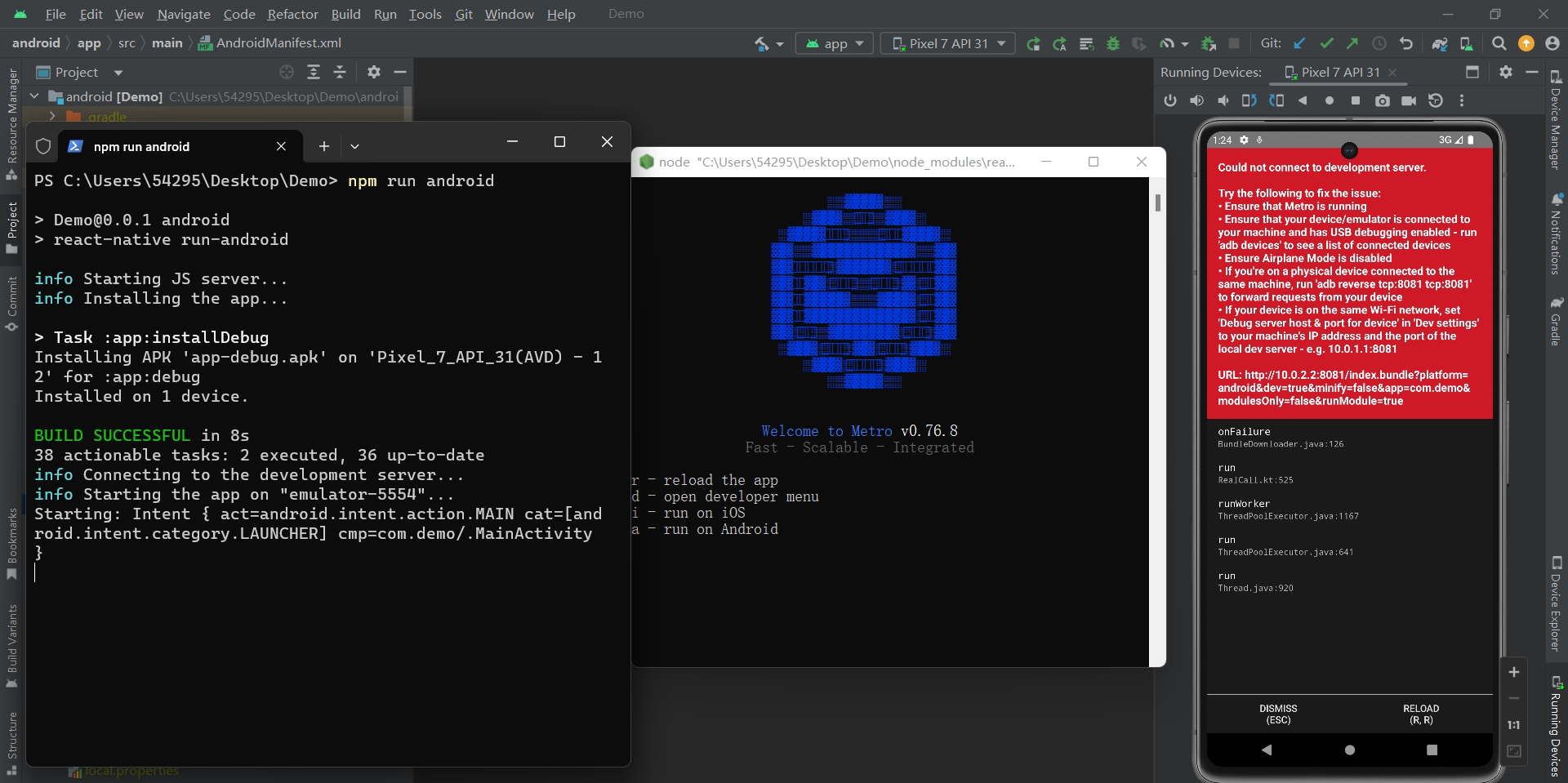Click the Apply Code Changes icon
The height and width of the screenshot is (783, 1568).
point(1086,44)
